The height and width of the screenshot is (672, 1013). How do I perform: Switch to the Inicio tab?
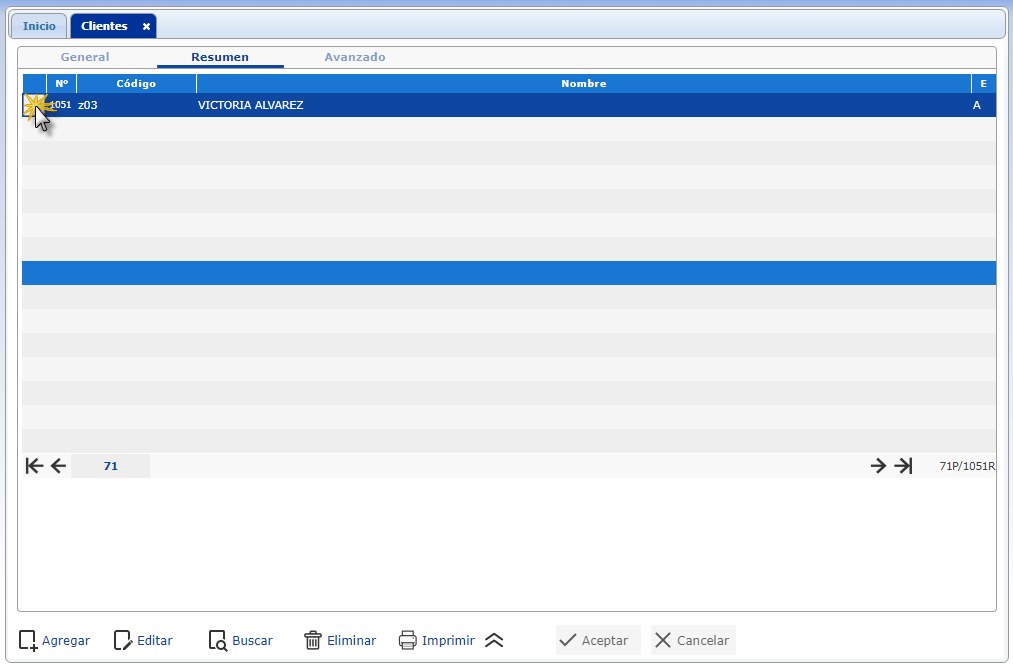39,26
